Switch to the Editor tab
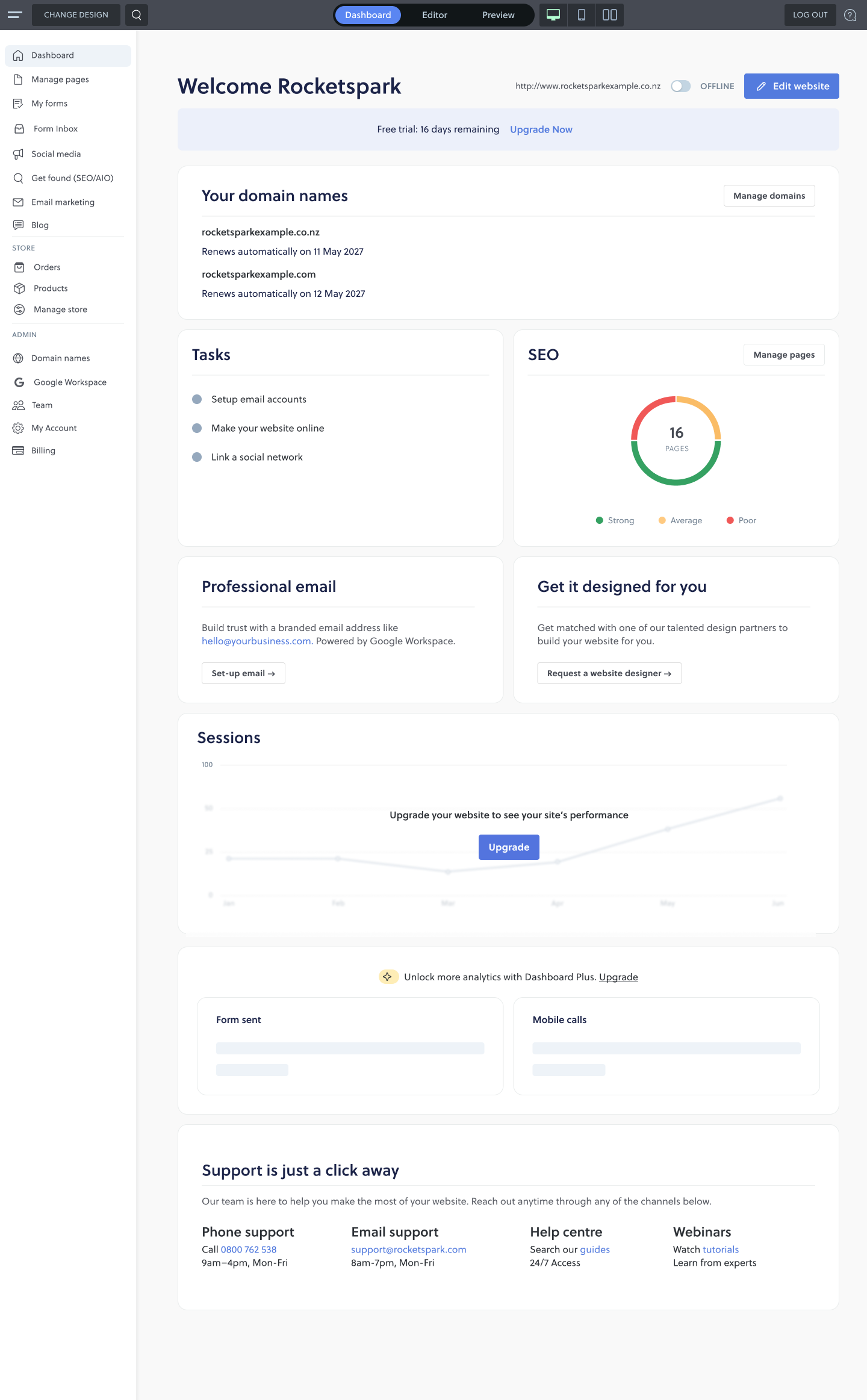The image size is (867, 1400). tap(435, 14)
